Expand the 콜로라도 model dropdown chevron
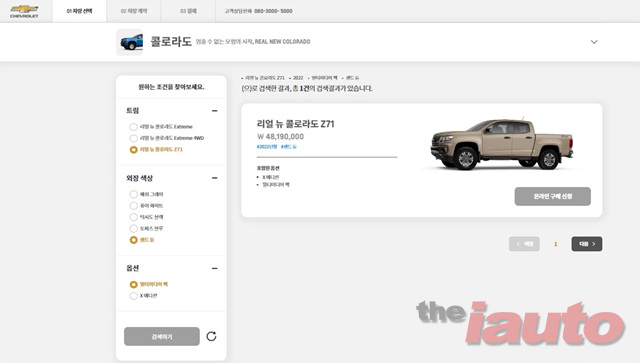The width and height of the screenshot is (640, 363). (594, 42)
